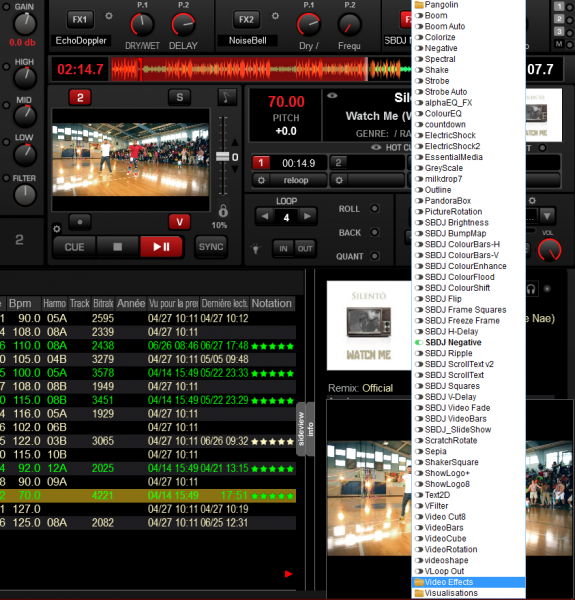575x600 pixels.
Task: Open the NoiseBell effect selector
Action: 248,41
